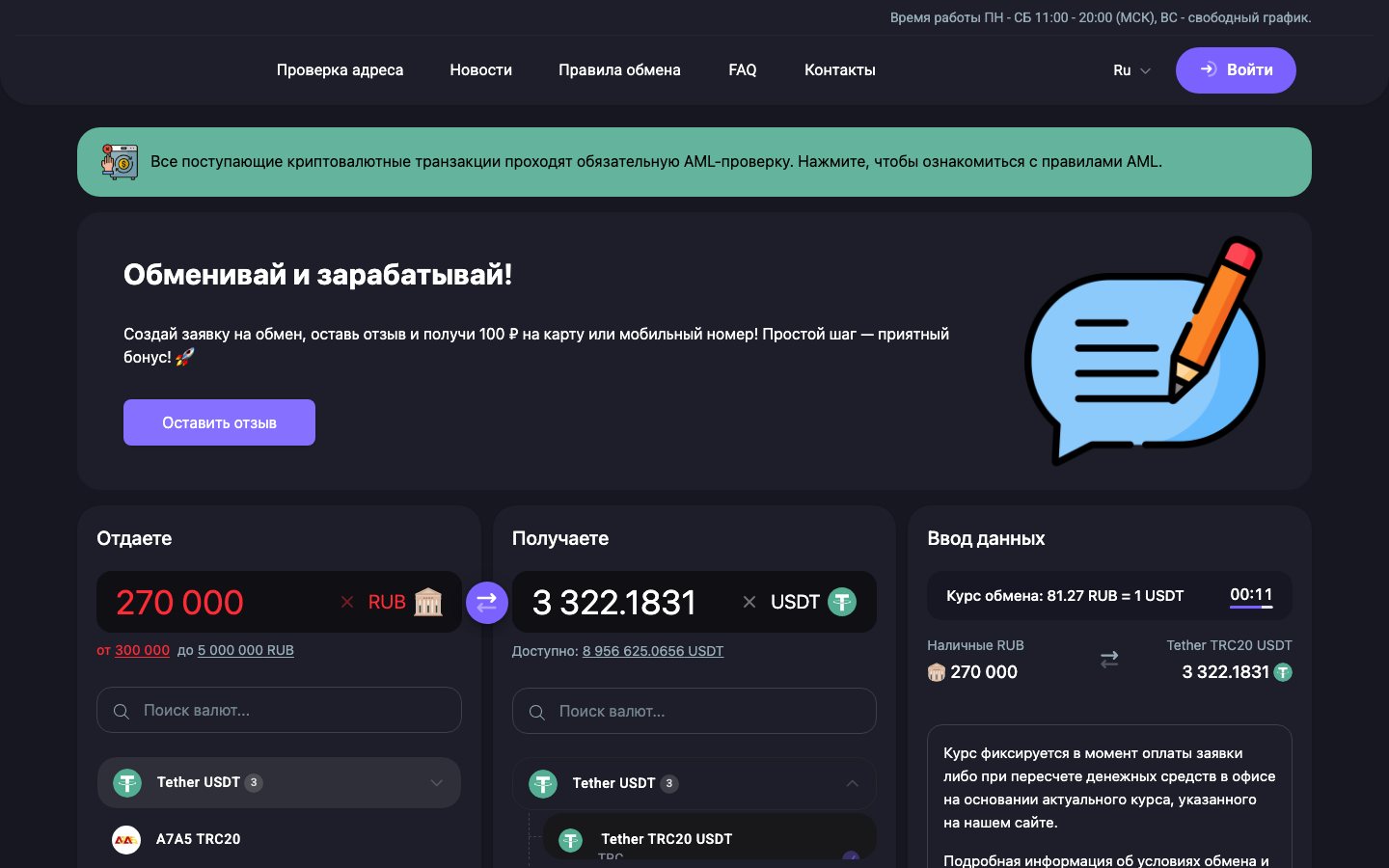Edit the 3 322.1831 receive amount field
1389x868 pixels.
pyautogui.click(x=627, y=602)
